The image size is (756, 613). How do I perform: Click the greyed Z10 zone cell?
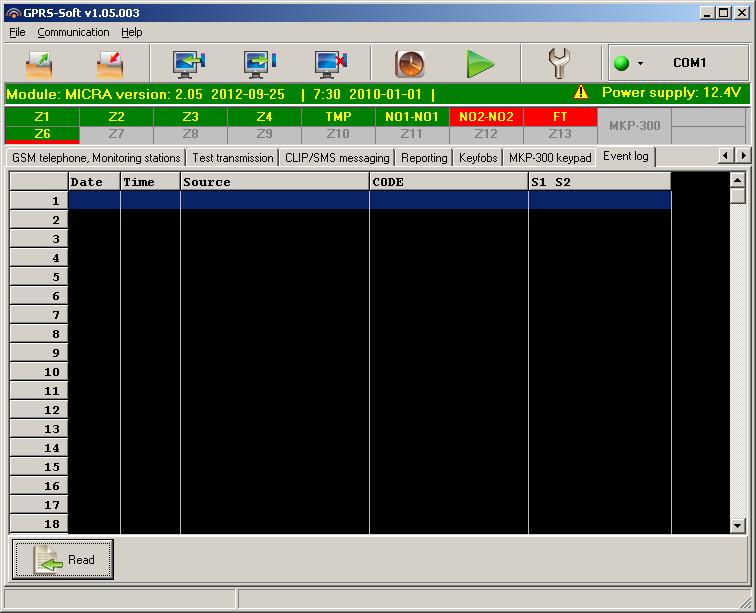[x=338, y=135]
